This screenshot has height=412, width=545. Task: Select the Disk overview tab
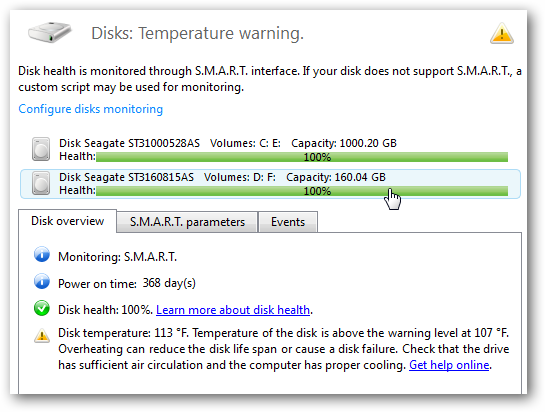coord(67,221)
